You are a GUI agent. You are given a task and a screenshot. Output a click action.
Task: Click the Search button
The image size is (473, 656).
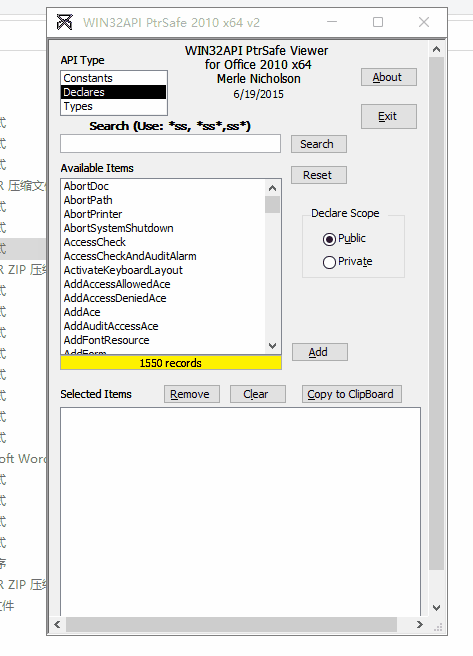319,144
